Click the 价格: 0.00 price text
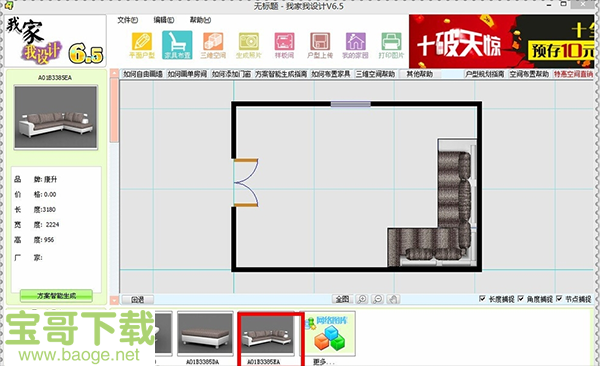Screen dimensions: 600x366 [x=35, y=194]
